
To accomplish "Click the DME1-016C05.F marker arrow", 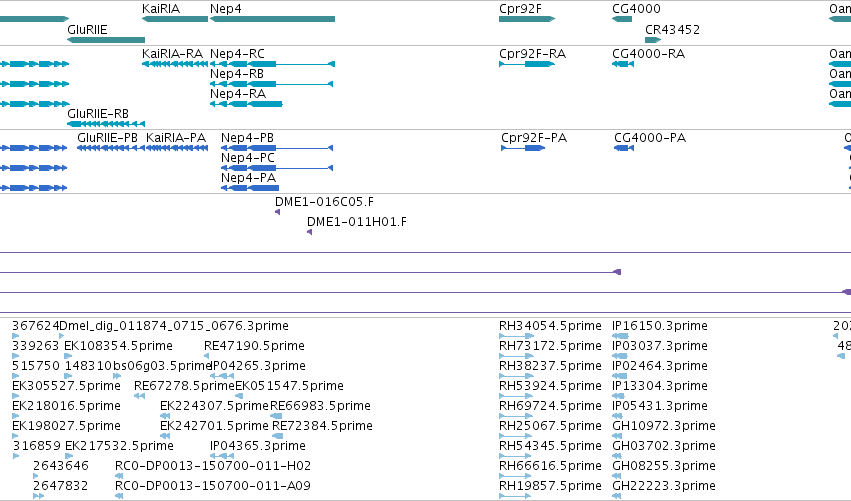I will click(x=277, y=212).
